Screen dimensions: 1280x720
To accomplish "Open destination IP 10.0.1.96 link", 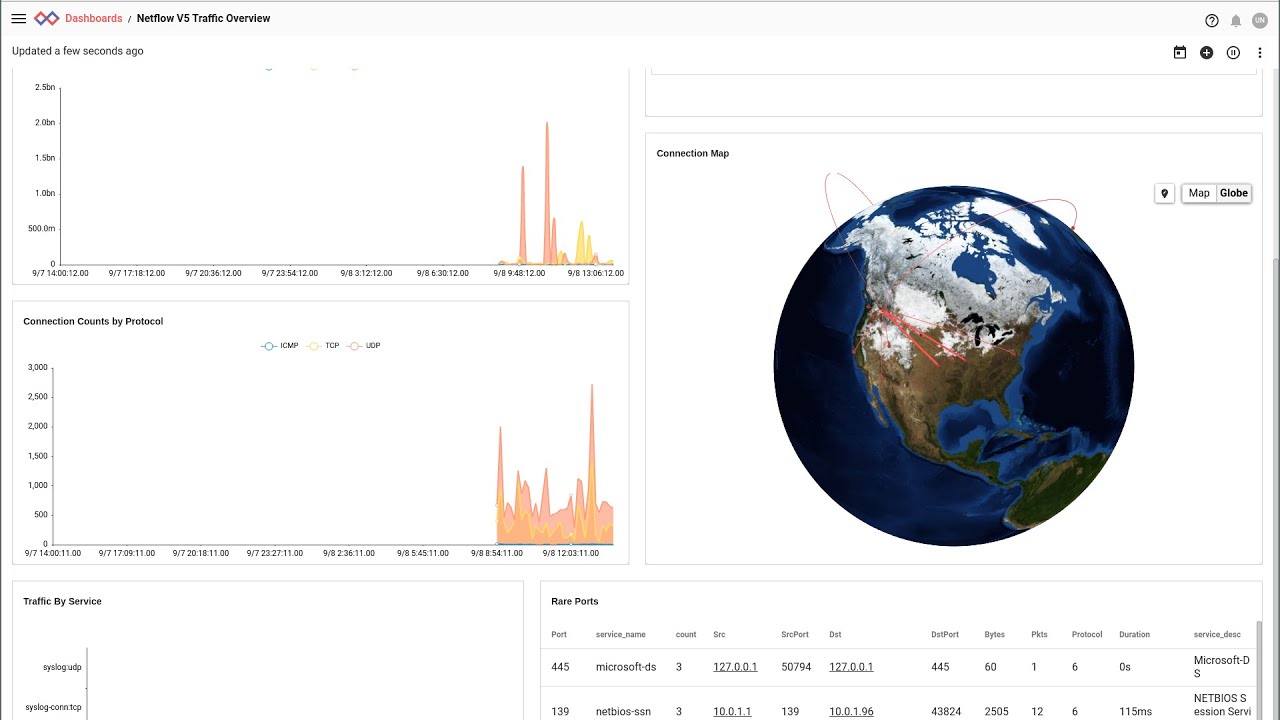I will [851, 712].
